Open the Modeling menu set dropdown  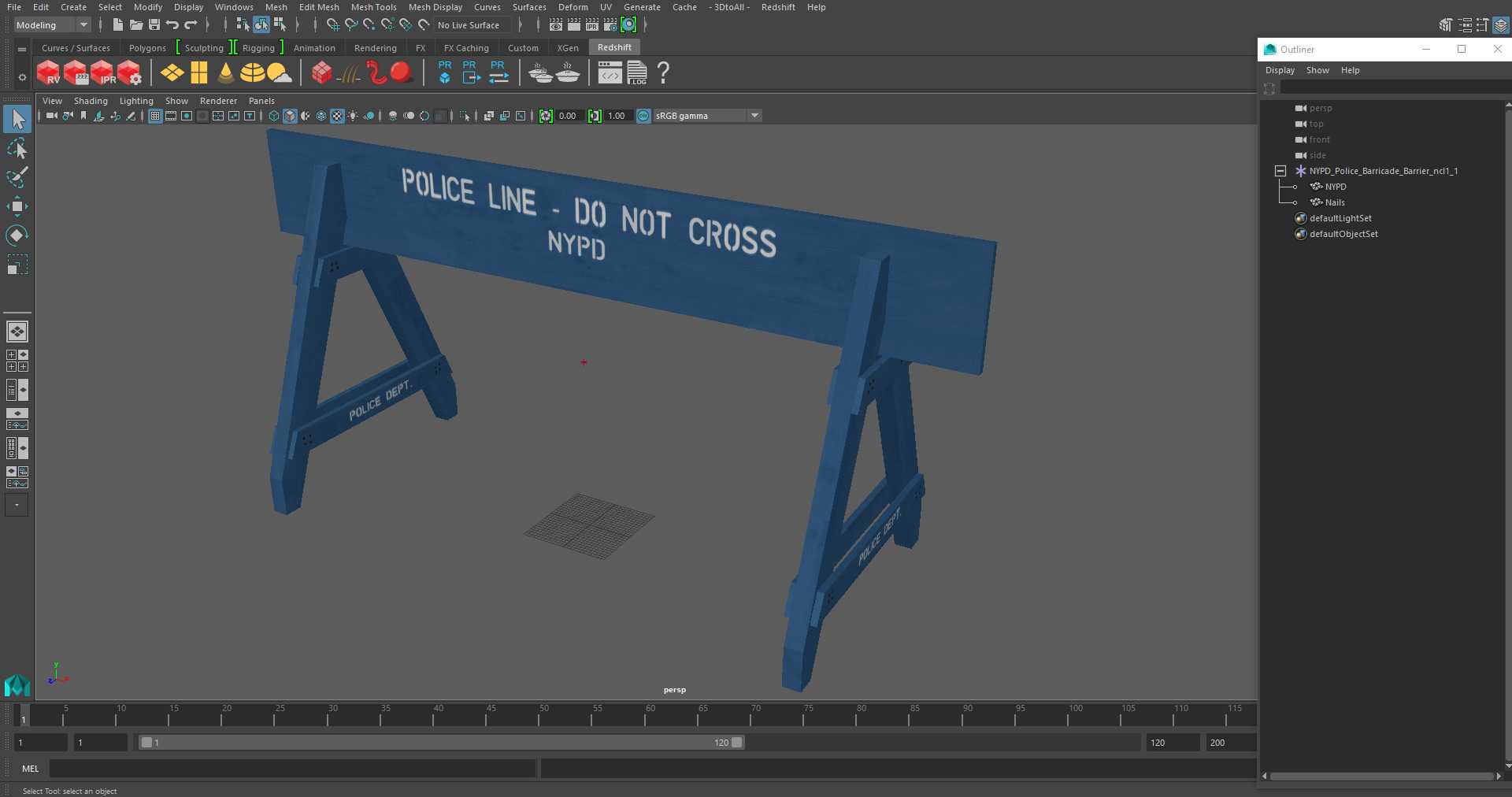tap(52, 25)
